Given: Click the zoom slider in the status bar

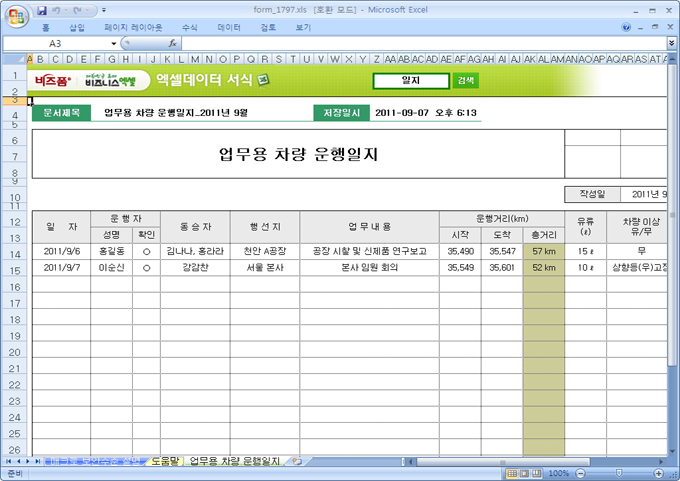Looking at the screenshot, I should [618, 473].
